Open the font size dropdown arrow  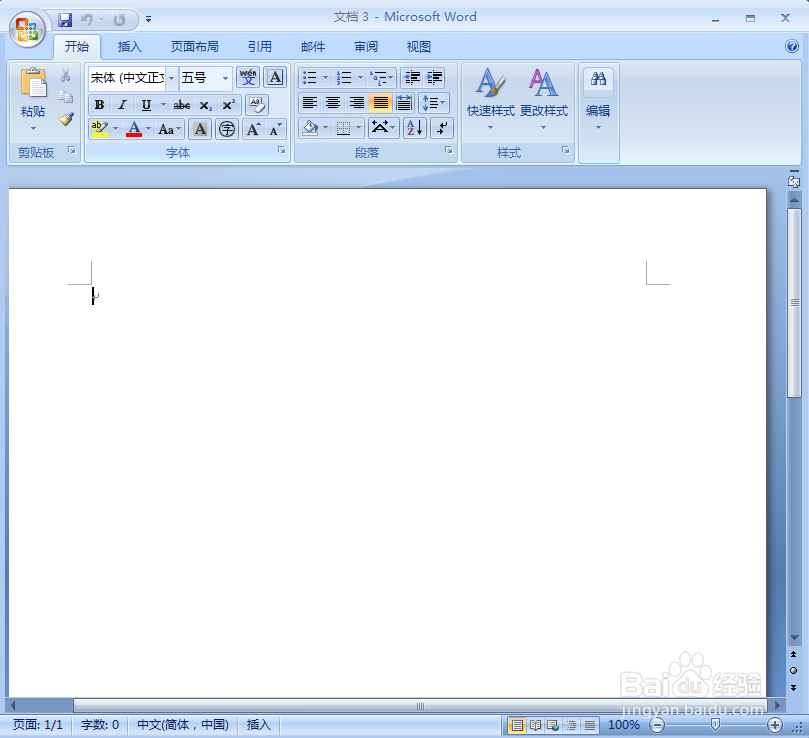click(225, 78)
